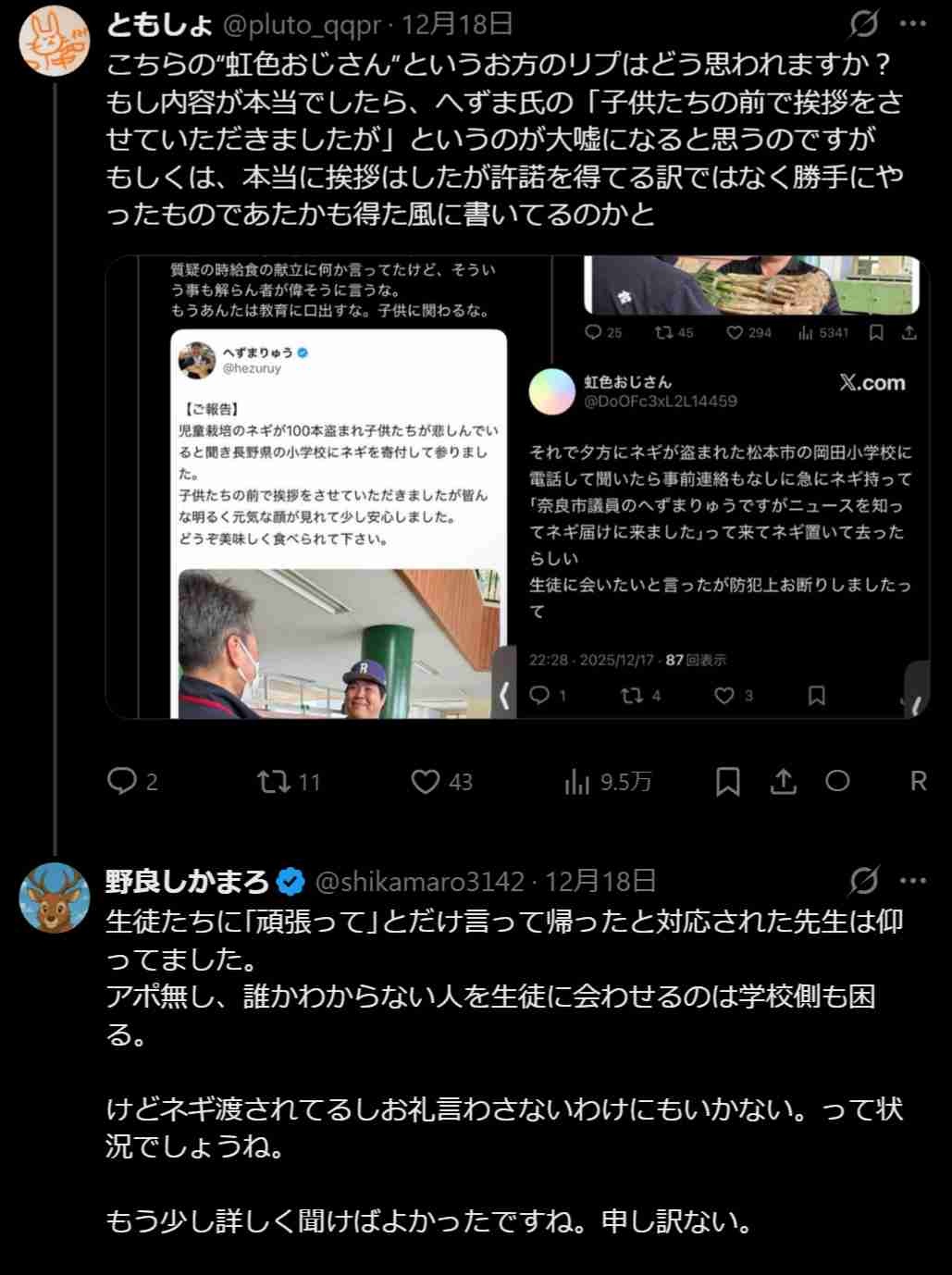Bookmark ともしょ's tweet

point(728,782)
